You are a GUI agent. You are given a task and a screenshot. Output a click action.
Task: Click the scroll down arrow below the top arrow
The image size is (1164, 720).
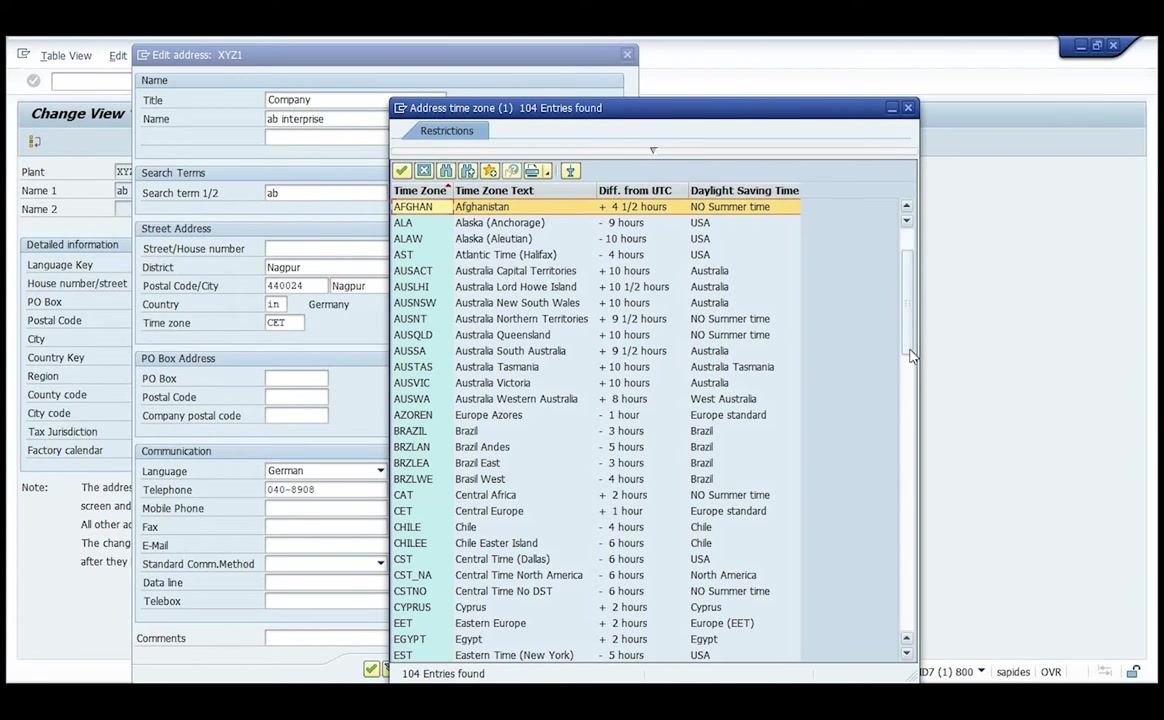[906, 221]
